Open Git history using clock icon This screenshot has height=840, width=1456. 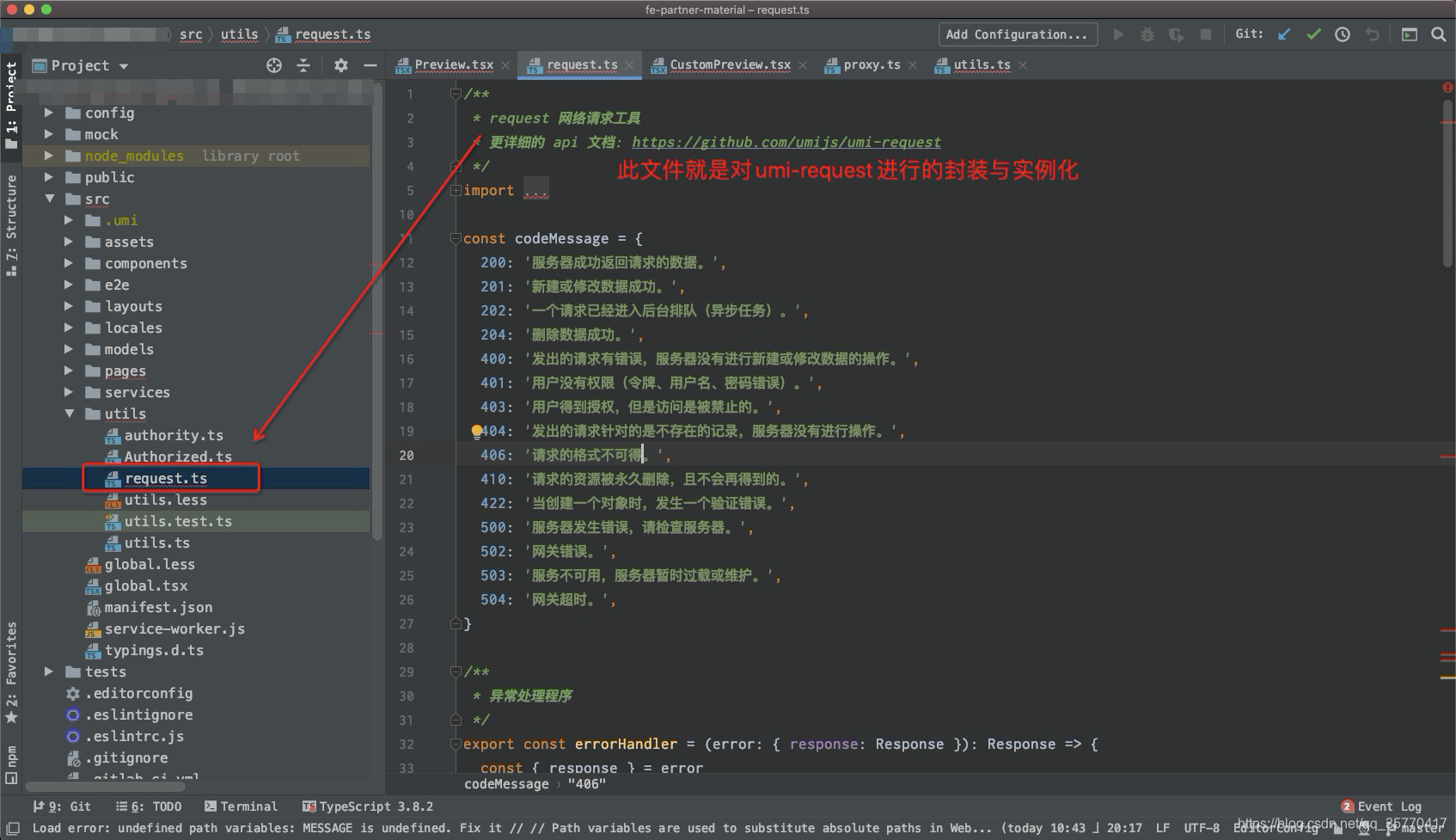tap(1341, 34)
